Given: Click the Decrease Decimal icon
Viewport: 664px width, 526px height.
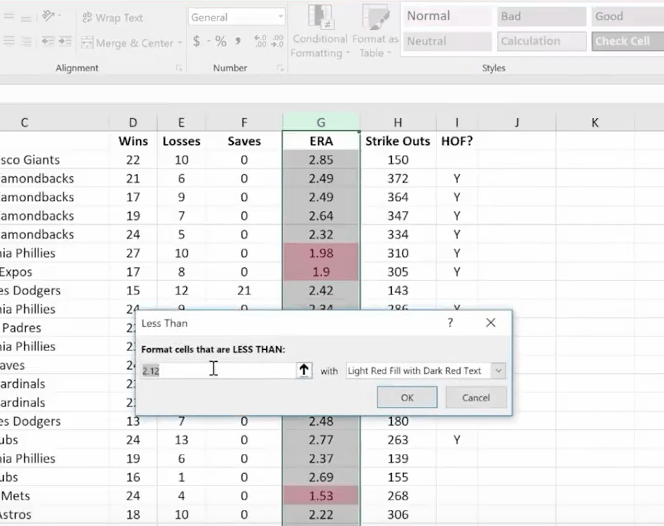Looking at the screenshot, I should [x=277, y=42].
